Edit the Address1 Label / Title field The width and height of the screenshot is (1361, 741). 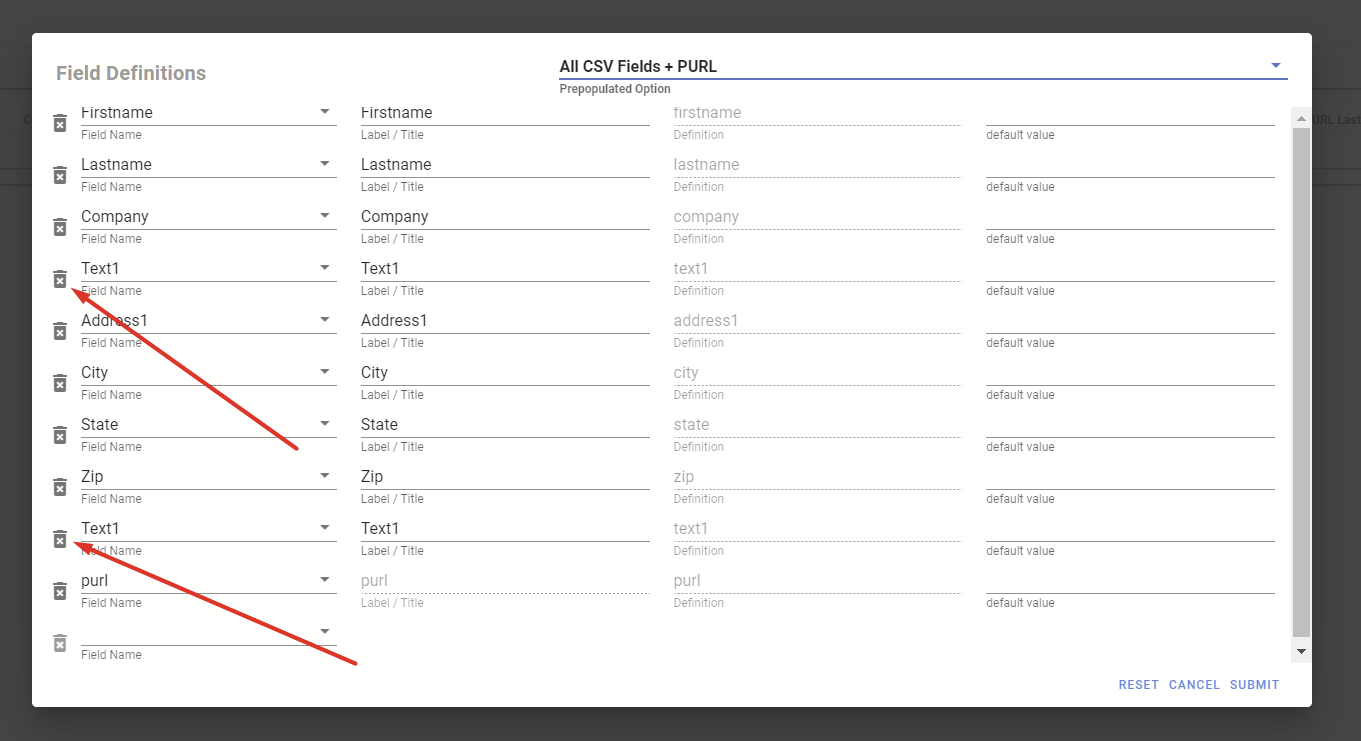point(505,321)
